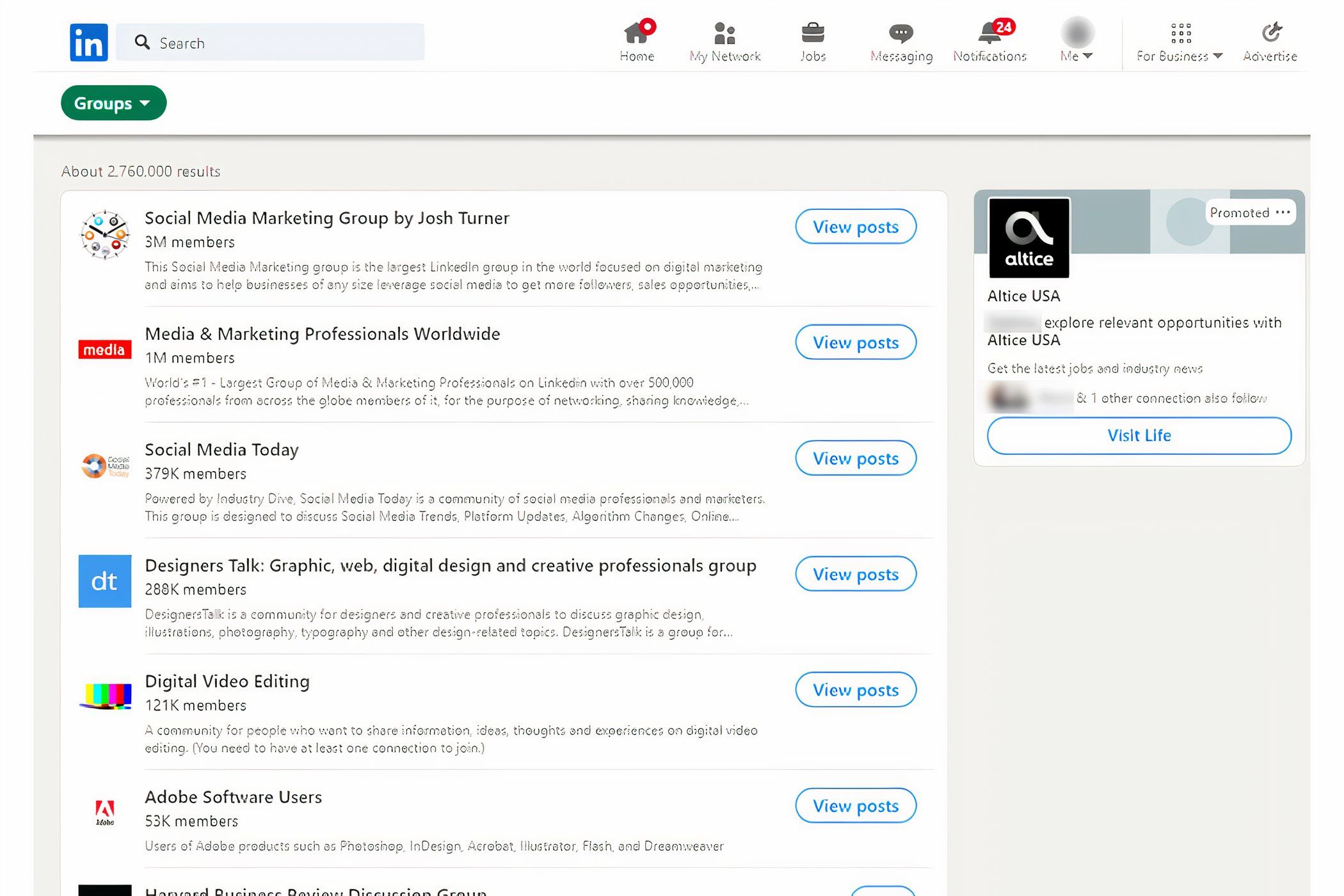The width and height of the screenshot is (1344, 896).
Task: Click the Altice logo in the ad
Action: pyautogui.click(x=1028, y=237)
